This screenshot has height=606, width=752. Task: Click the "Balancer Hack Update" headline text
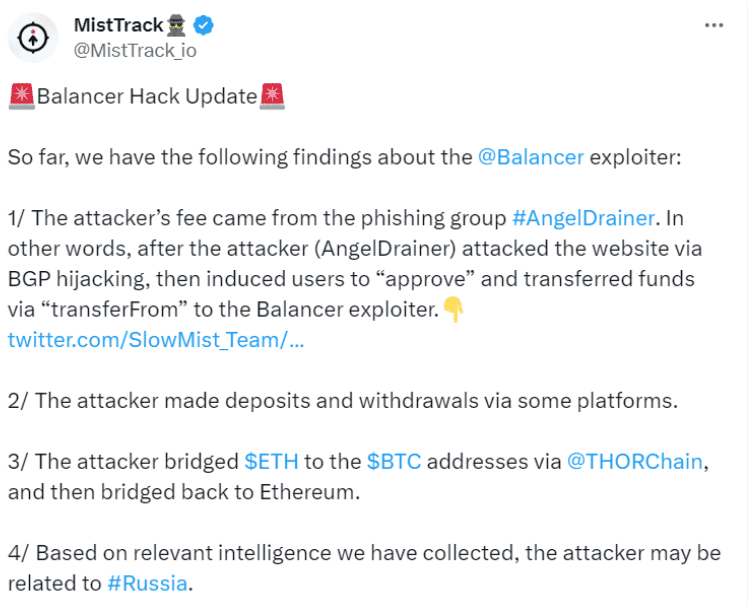click(147, 97)
